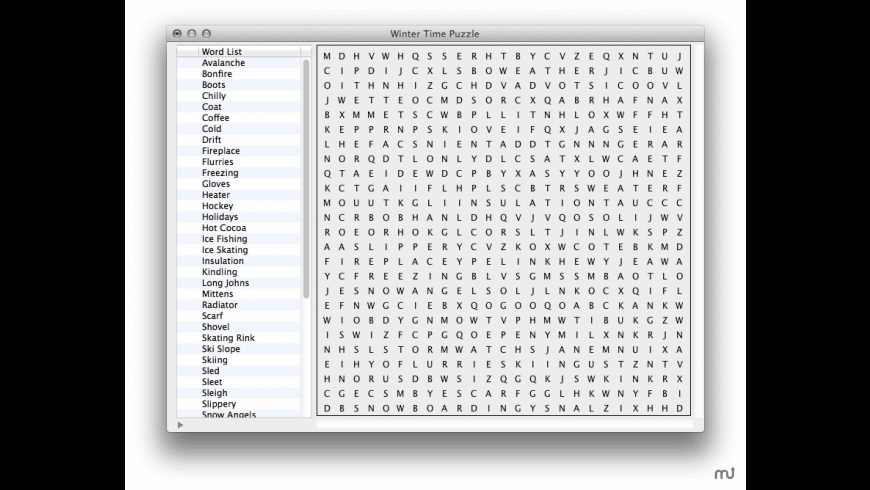
Task: Select Shovel in the word list
Action: (x=239, y=327)
